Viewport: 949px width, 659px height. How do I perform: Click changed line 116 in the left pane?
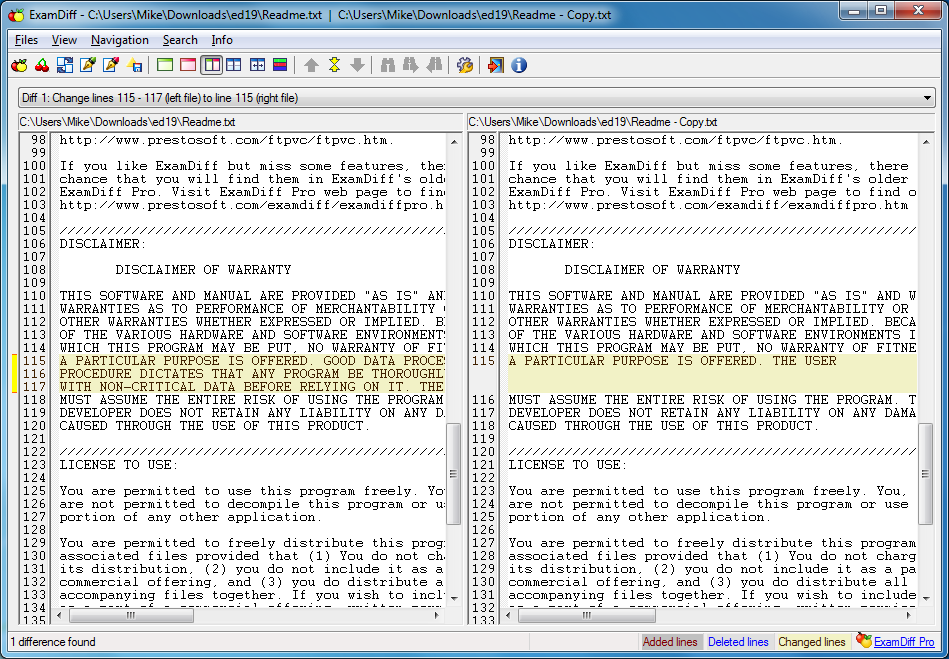click(252, 374)
